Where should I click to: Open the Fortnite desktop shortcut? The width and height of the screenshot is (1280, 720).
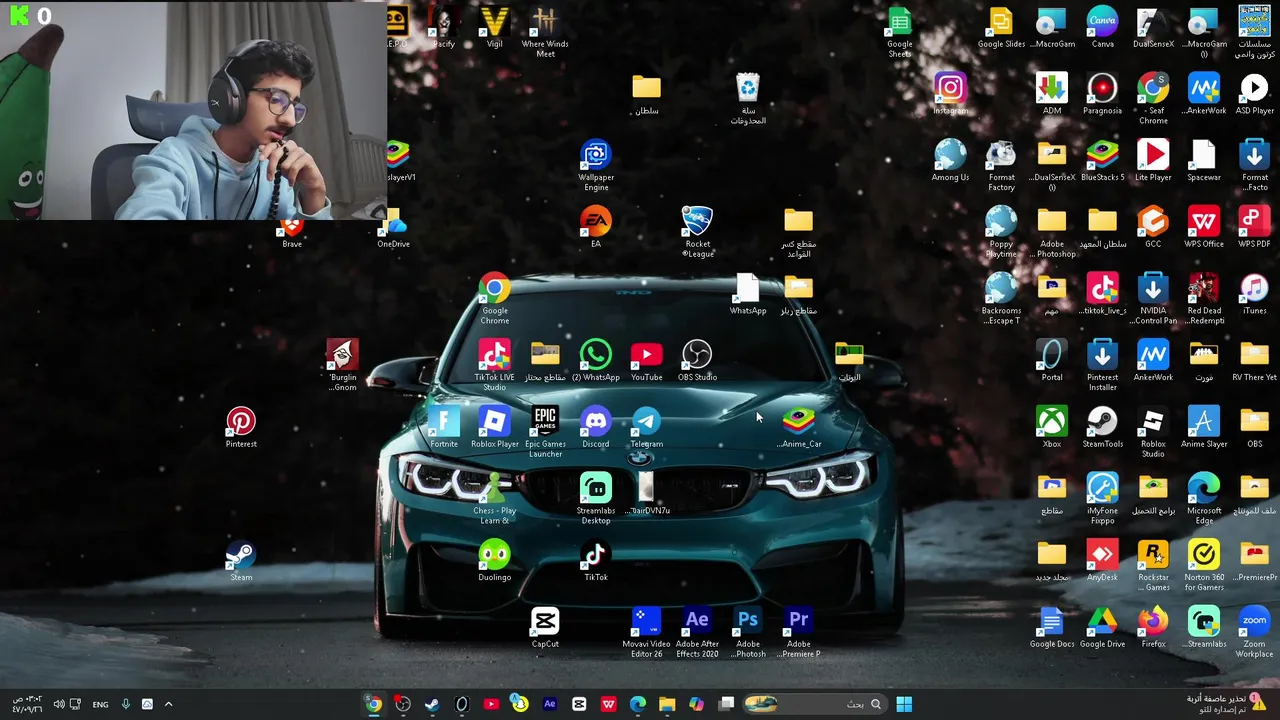pos(444,428)
